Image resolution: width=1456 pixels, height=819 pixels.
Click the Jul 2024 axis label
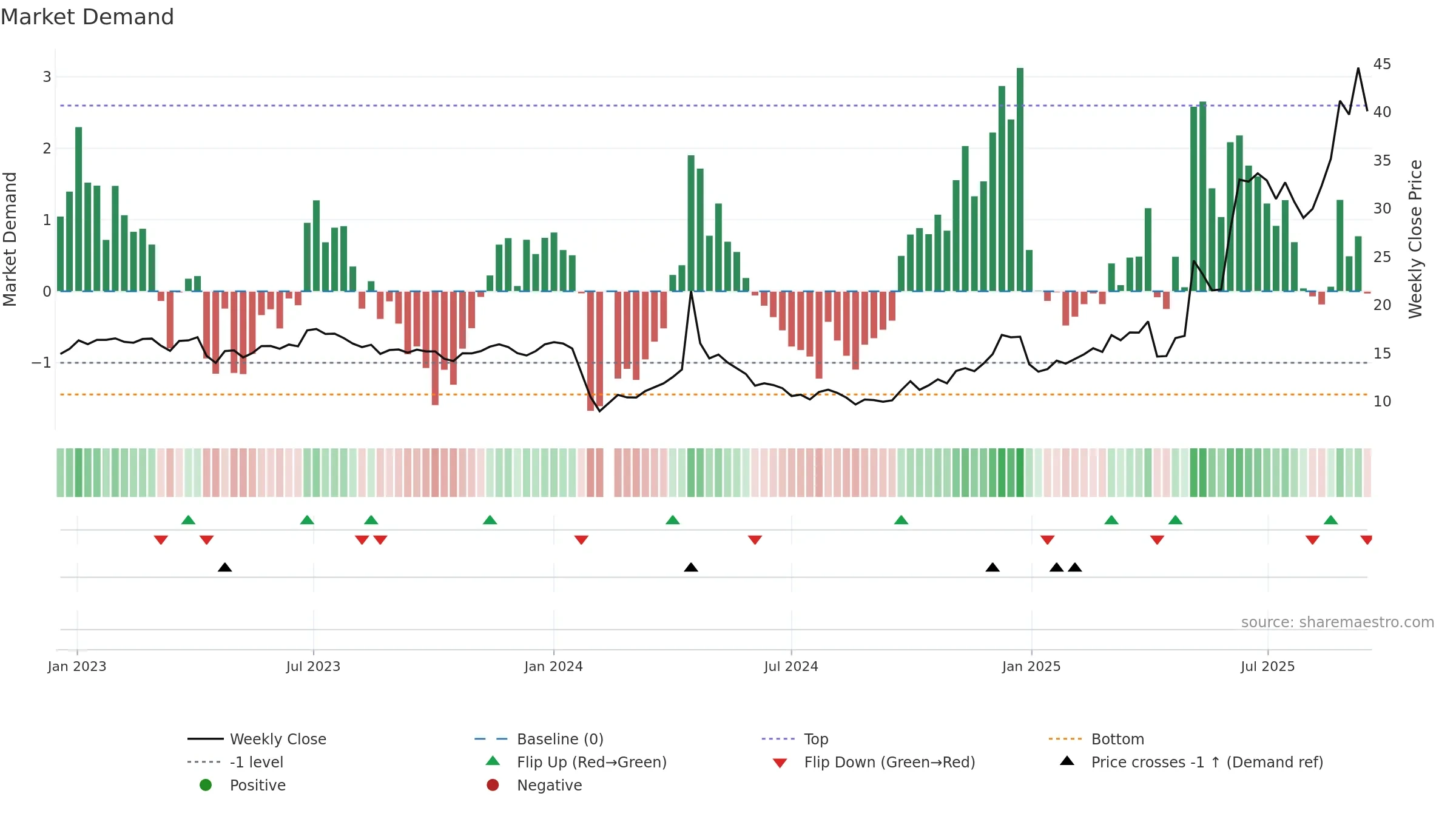(x=791, y=666)
